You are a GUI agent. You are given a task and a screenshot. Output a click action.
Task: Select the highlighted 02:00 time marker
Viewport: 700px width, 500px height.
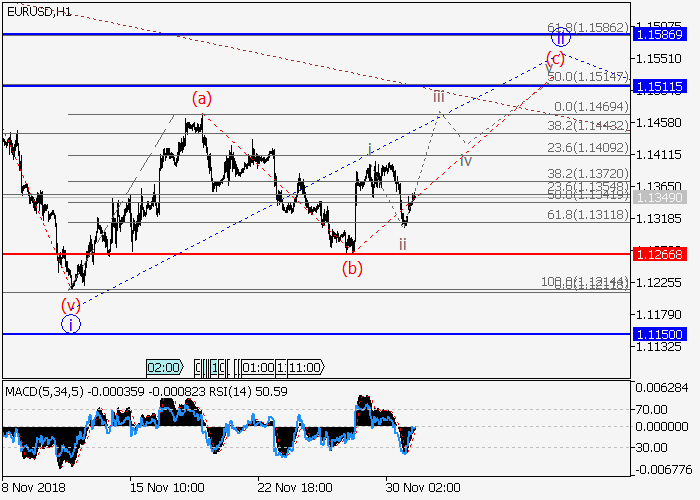pyautogui.click(x=163, y=367)
